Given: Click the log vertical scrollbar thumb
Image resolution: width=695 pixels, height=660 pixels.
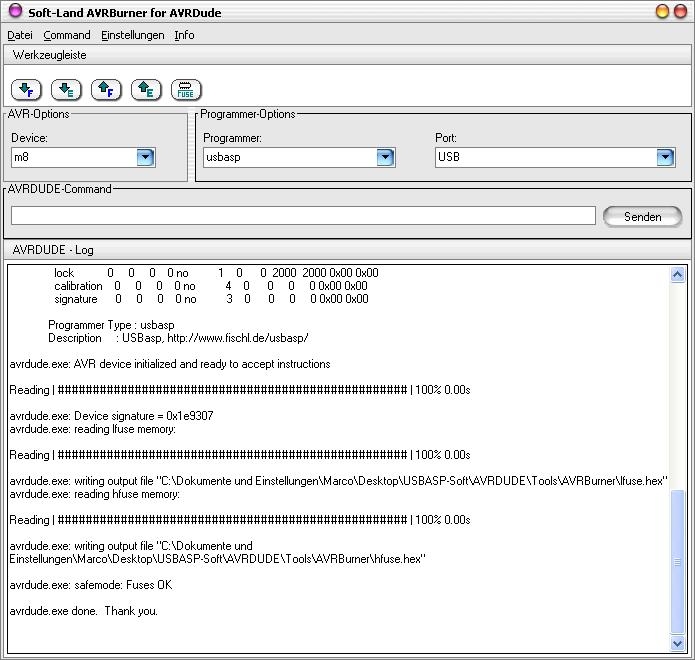Looking at the screenshot, I should (678, 560).
